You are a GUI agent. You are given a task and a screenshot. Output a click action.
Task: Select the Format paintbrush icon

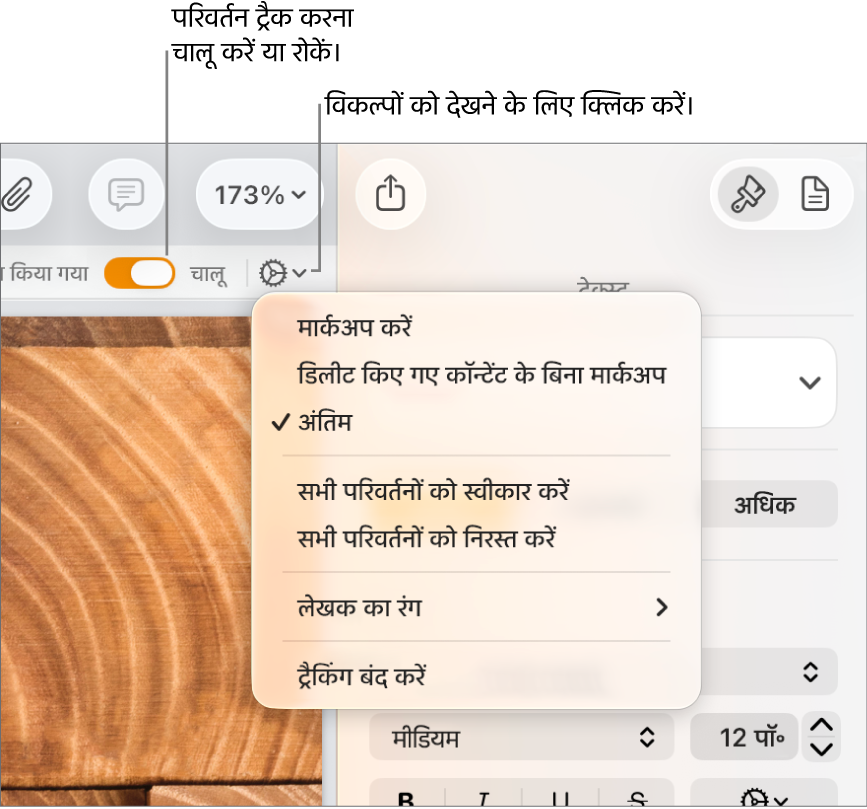pos(748,194)
